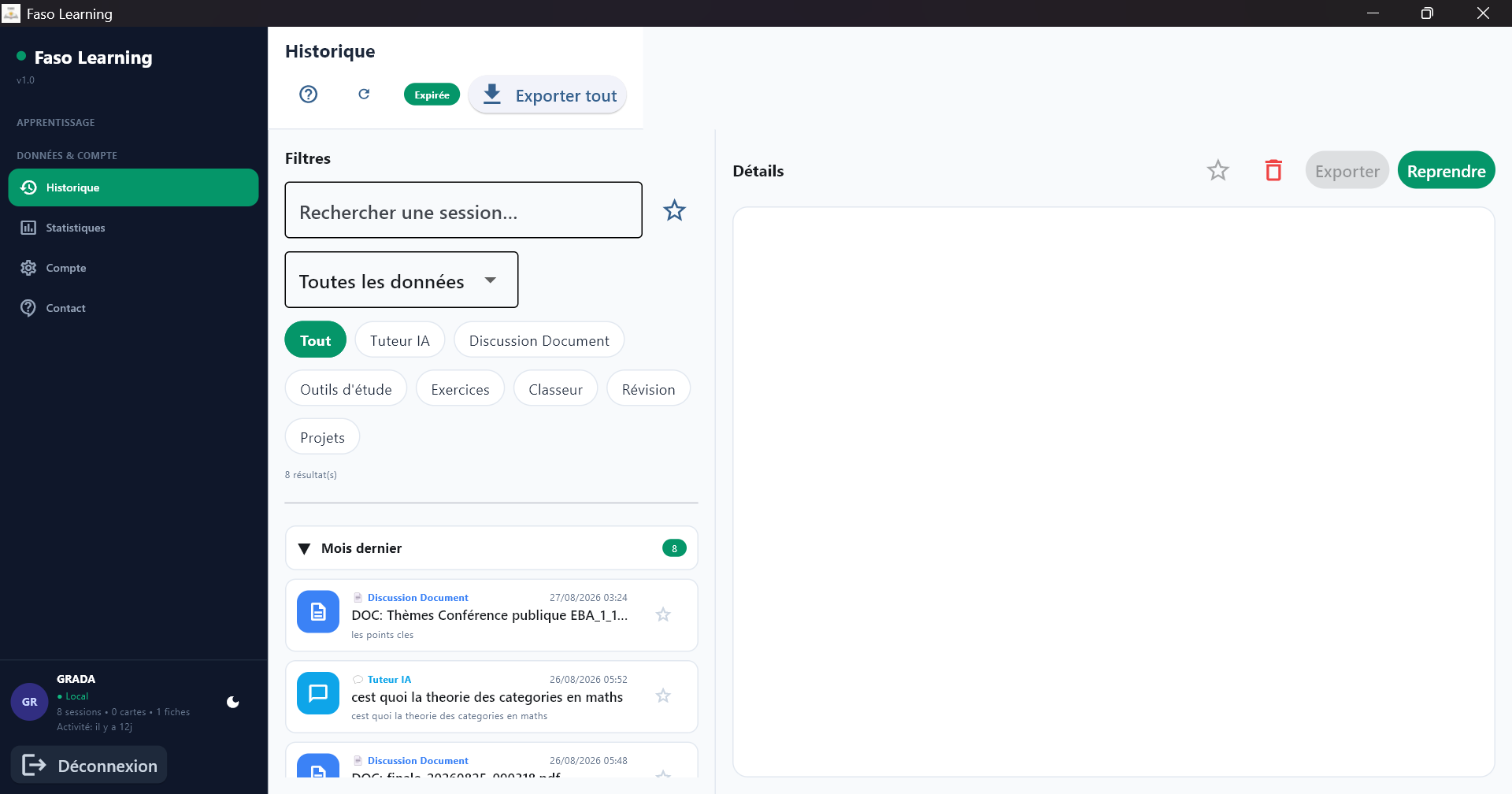
Task: Star the DOC: Thèmes Conférence publique session
Action: [x=663, y=614]
